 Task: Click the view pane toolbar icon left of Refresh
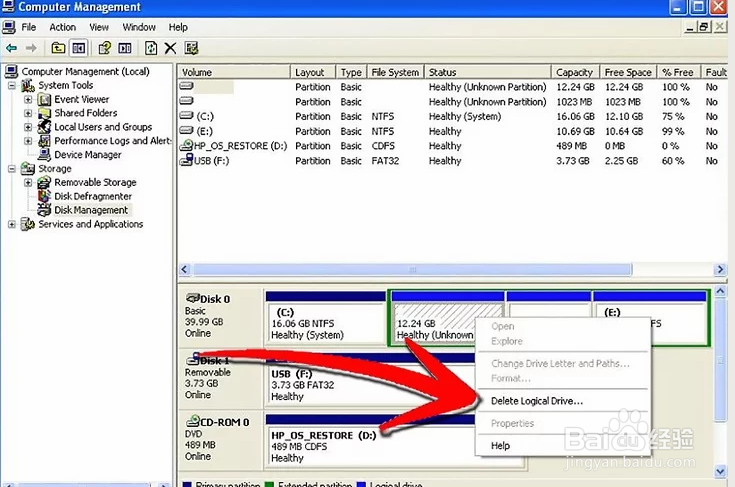[x=125, y=48]
